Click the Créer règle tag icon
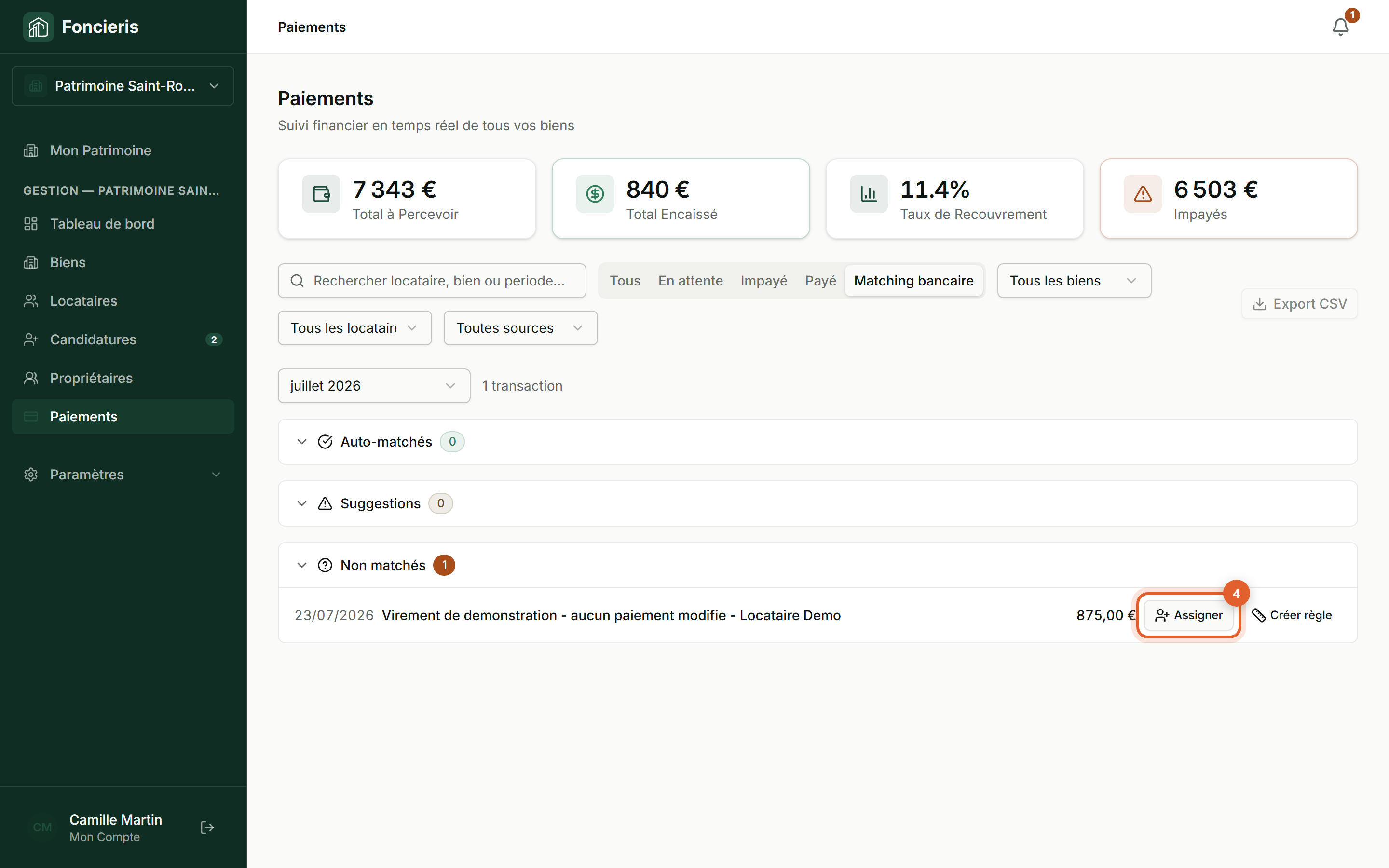 [1259, 615]
